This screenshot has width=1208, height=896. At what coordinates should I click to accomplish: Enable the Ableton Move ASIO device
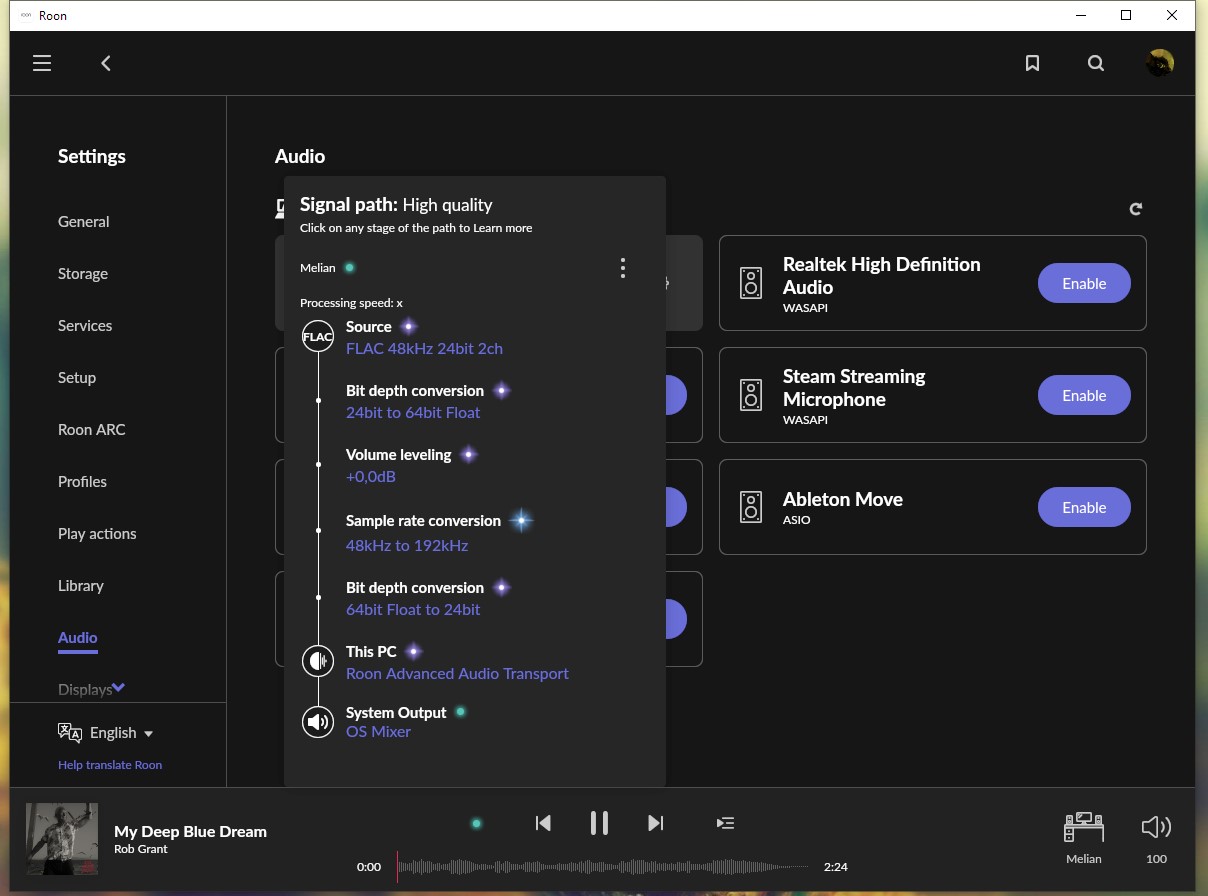tap(1084, 508)
